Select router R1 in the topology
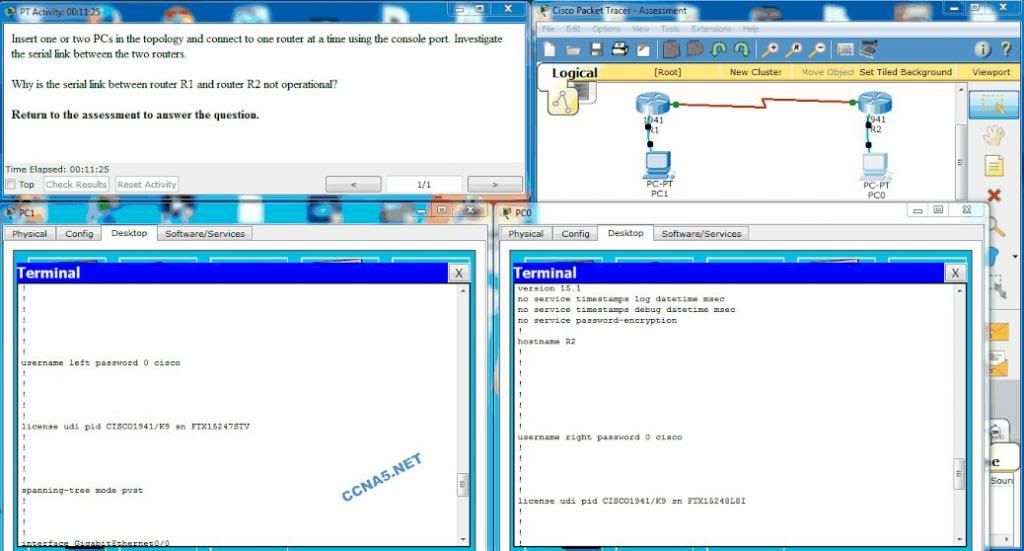Screen dimensions: 1024x551 652,104
